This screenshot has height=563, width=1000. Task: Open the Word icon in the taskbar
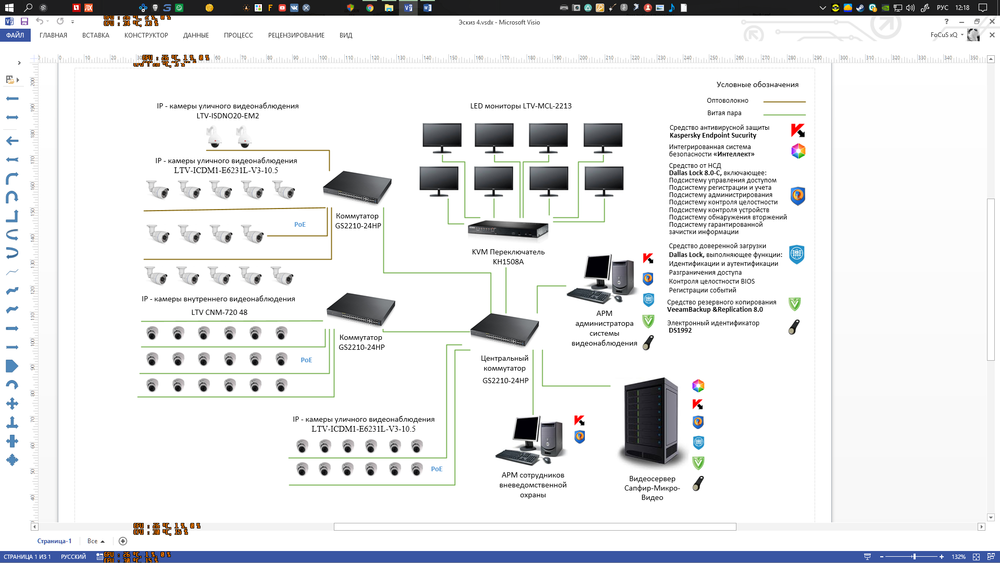[x=427, y=8]
